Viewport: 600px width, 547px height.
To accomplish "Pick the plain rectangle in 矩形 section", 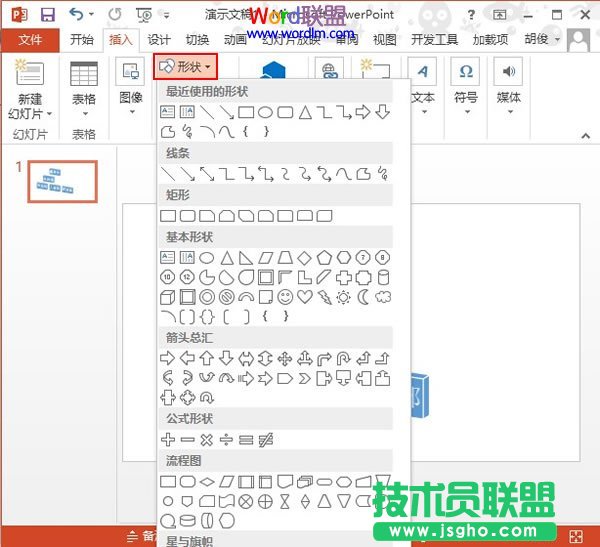I will [x=168, y=216].
